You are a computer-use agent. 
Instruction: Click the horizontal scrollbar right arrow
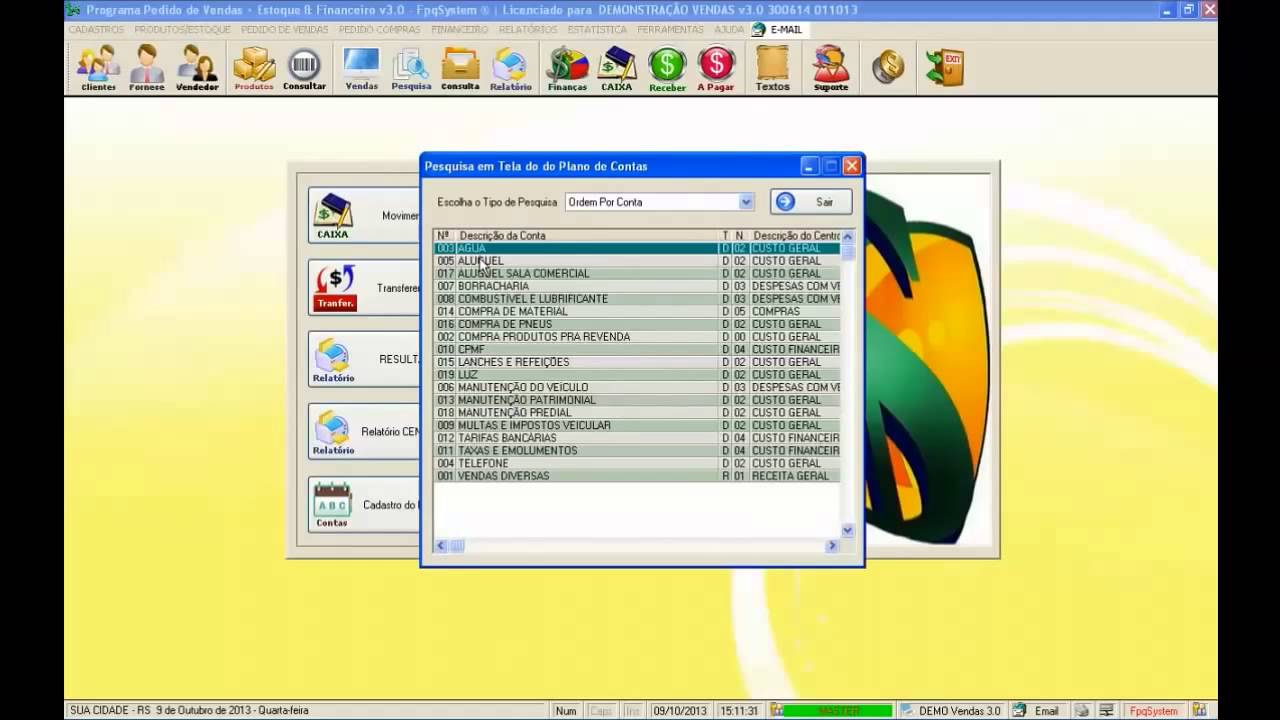pyautogui.click(x=831, y=546)
